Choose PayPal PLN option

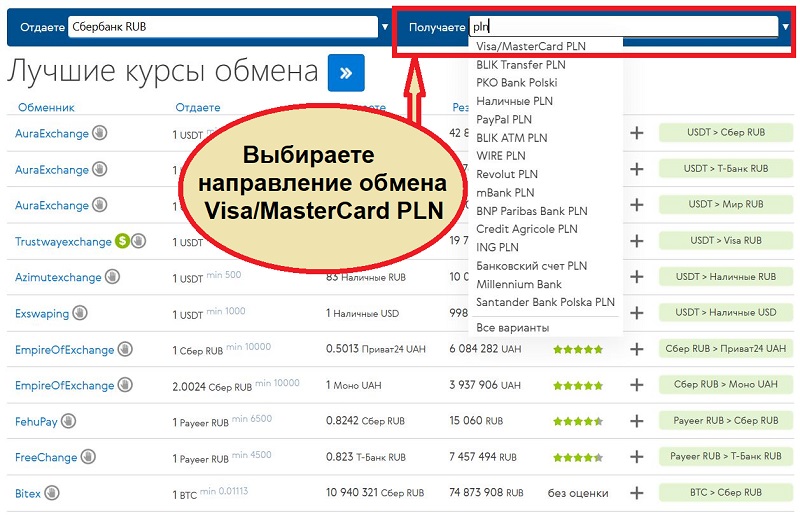click(504, 119)
